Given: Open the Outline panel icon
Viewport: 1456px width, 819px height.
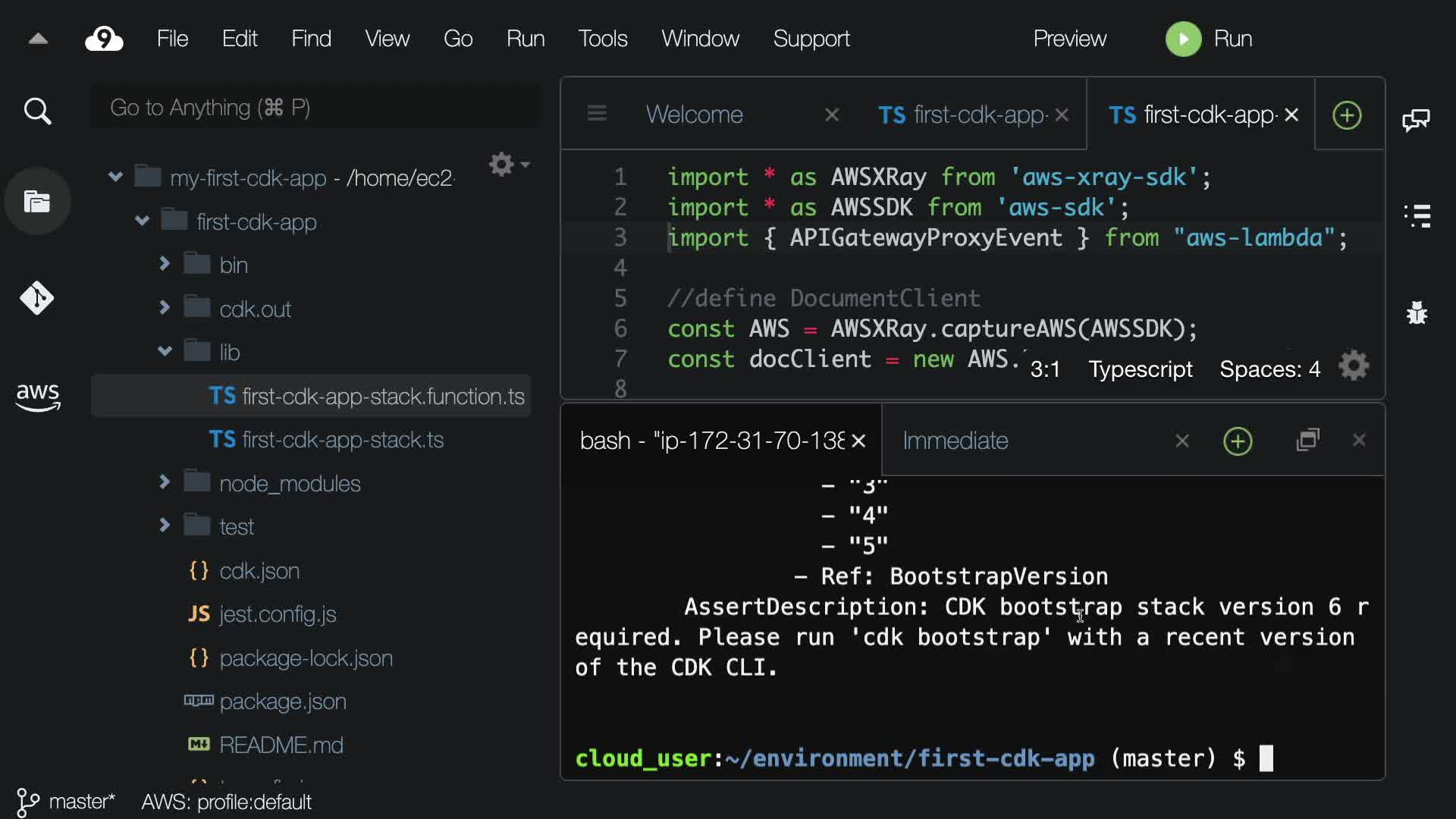Looking at the screenshot, I should [1417, 216].
